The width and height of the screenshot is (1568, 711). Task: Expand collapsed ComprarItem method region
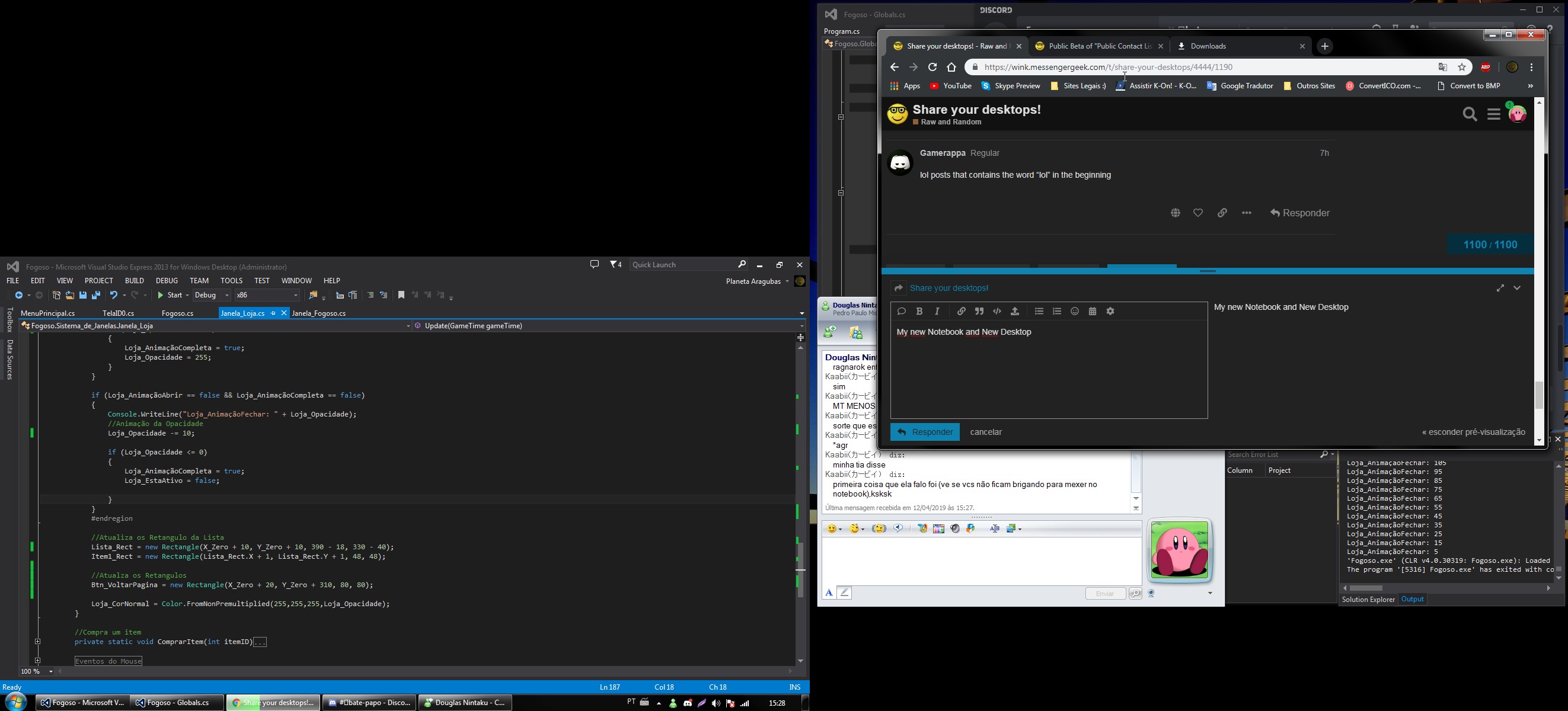pos(38,642)
